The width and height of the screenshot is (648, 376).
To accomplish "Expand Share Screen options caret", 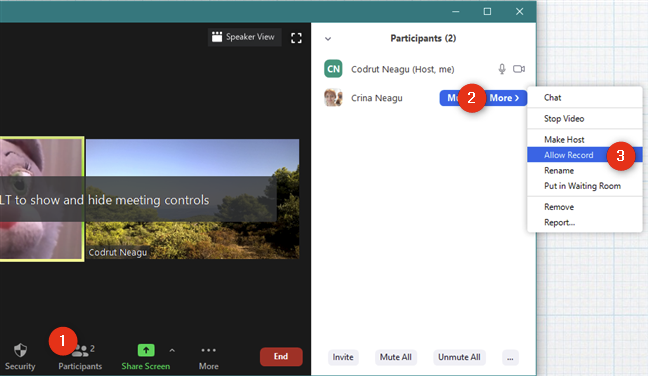I will (x=172, y=350).
